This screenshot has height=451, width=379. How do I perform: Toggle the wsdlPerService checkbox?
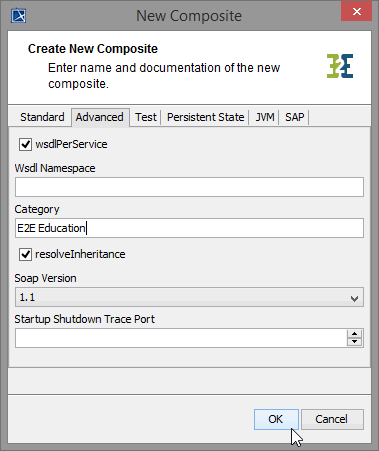click(25, 145)
